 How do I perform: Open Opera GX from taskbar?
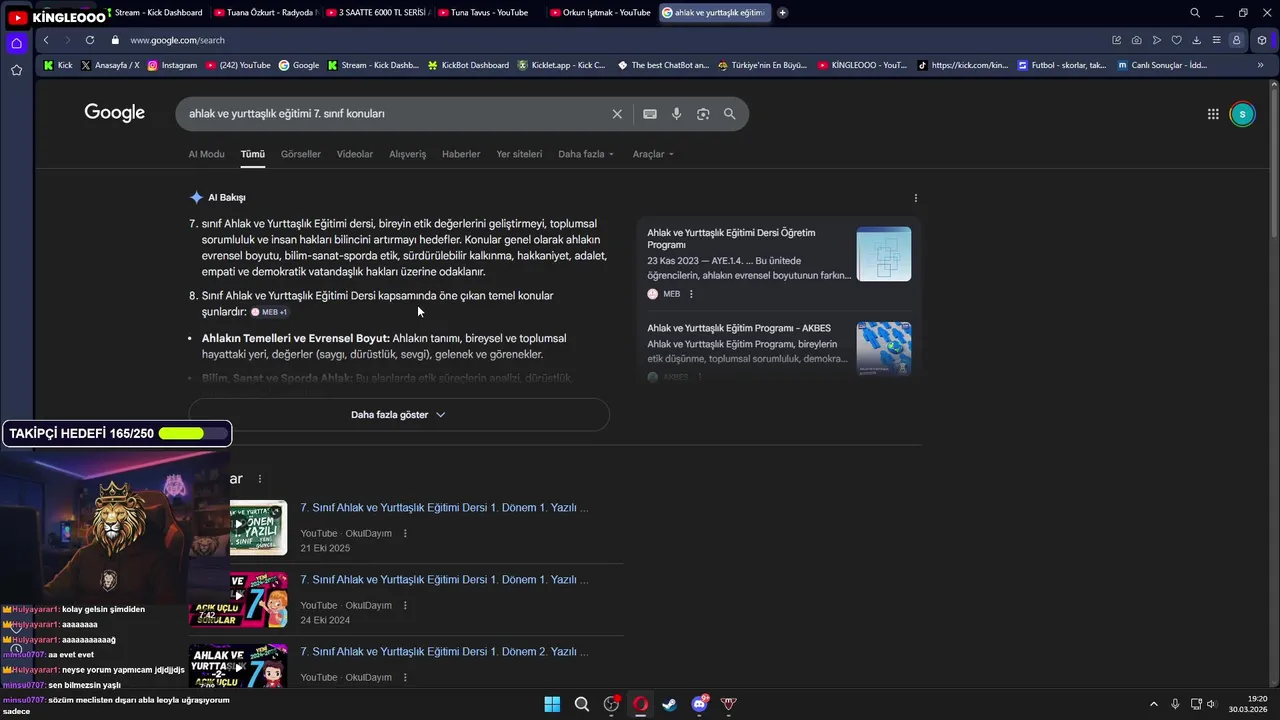coord(640,704)
